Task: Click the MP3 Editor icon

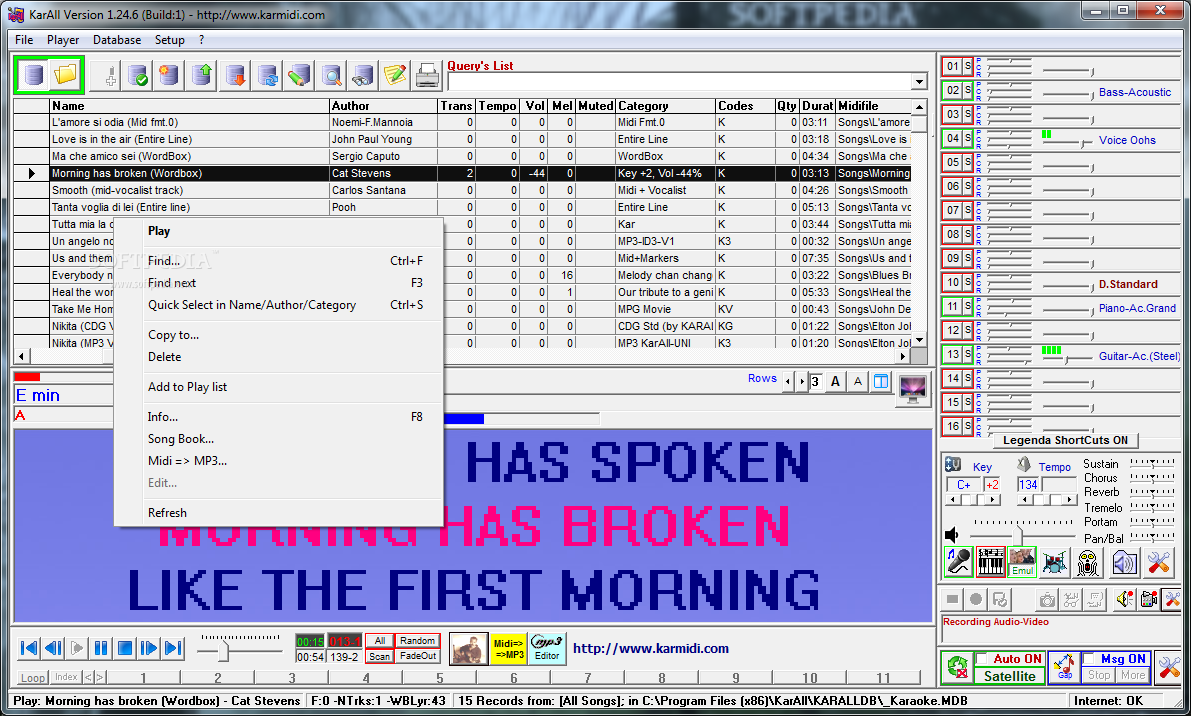Action: pyautogui.click(x=547, y=648)
